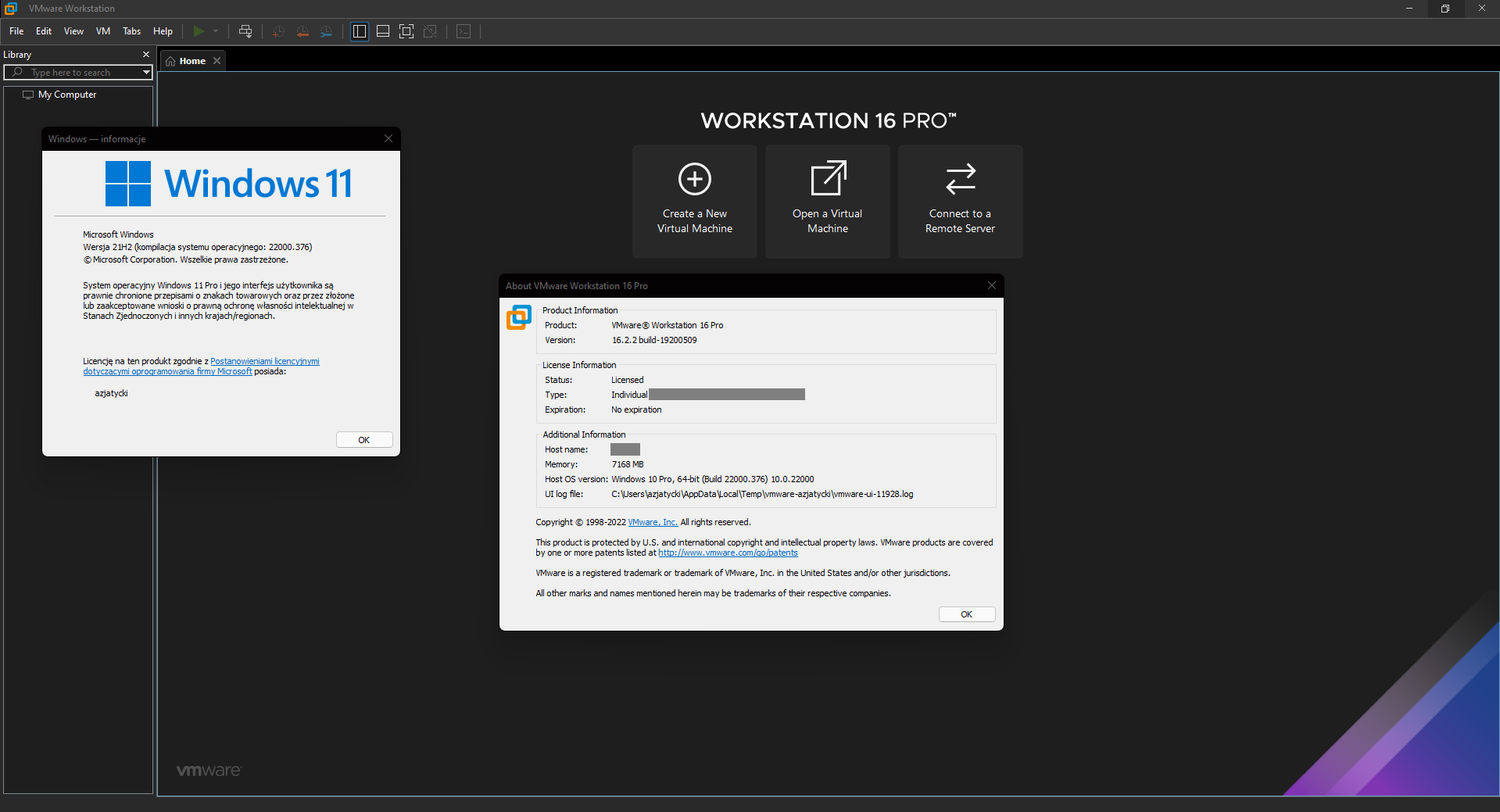Open the VM menu
1500x812 pixels.
point(103,31)
